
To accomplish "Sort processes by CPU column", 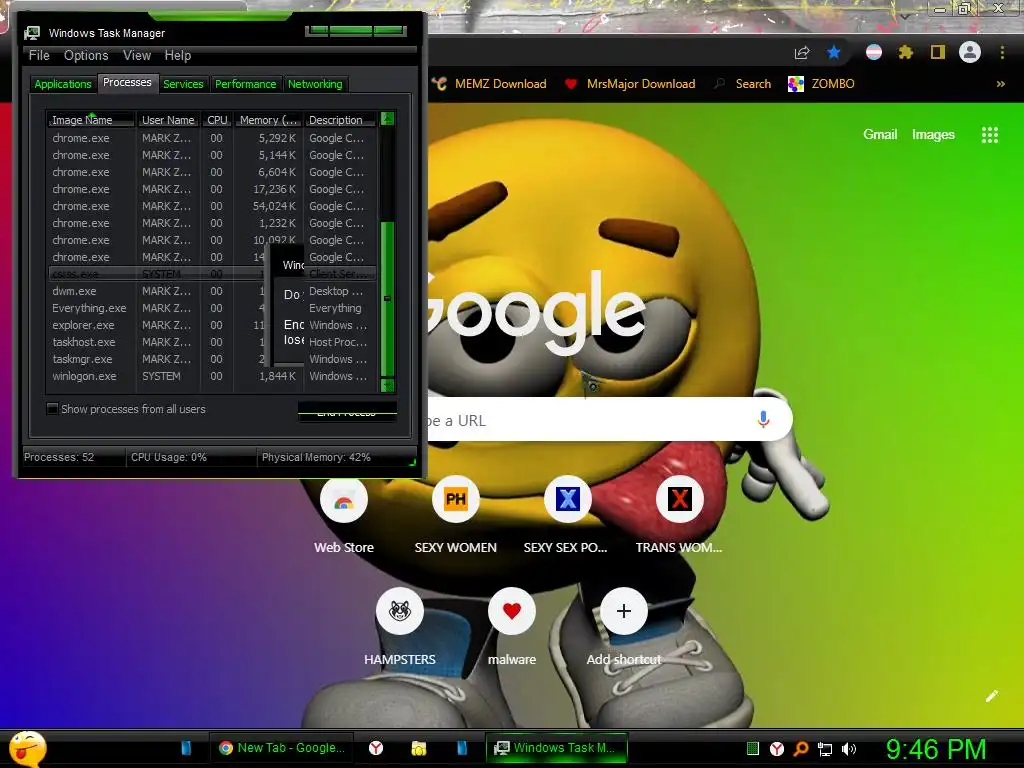I will click(217, 120).
